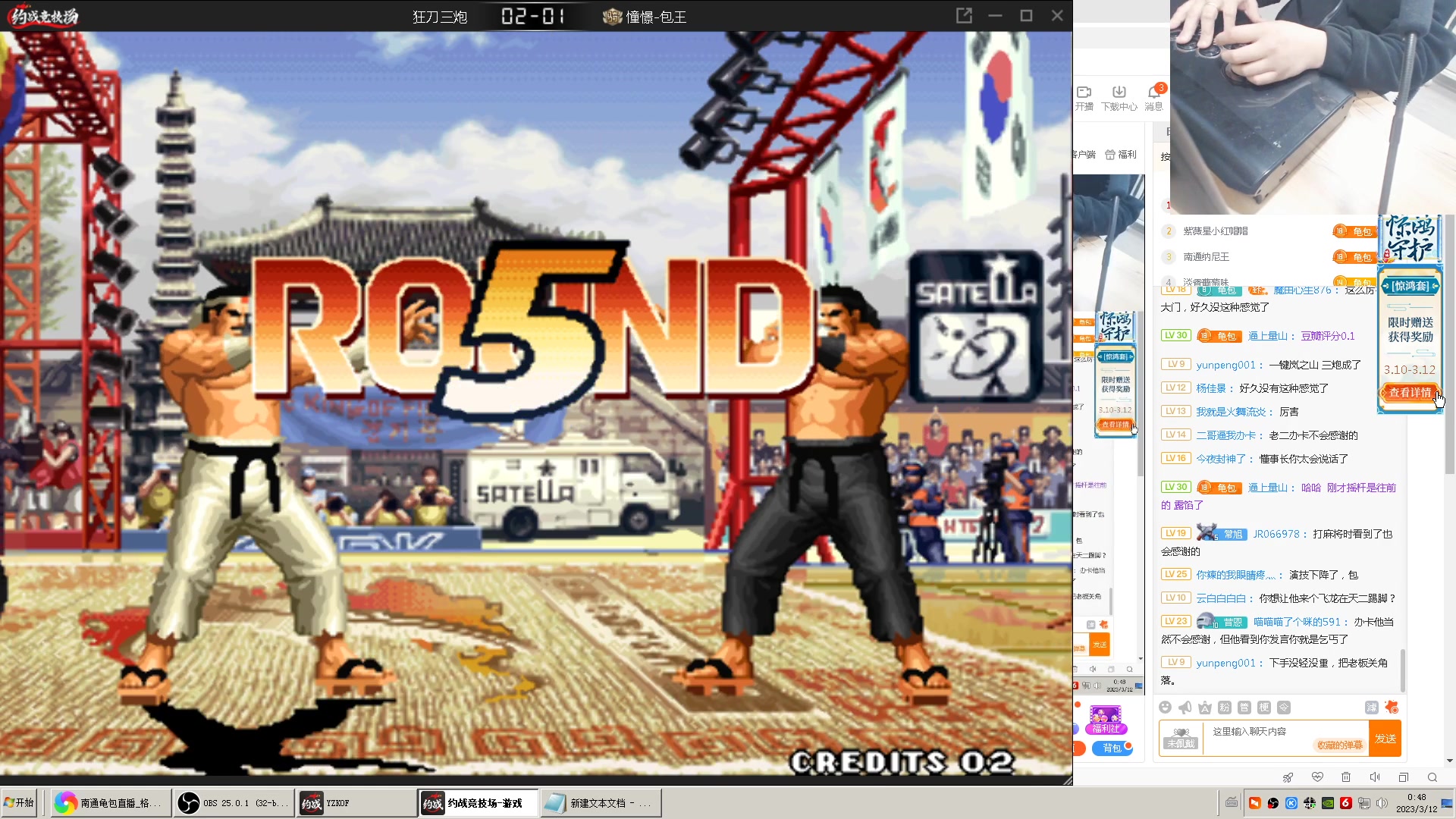Click the opponent name 憧憬-包王 in title bar
The width and height of the screenshot is (1456, 819).
coord(656,17)
